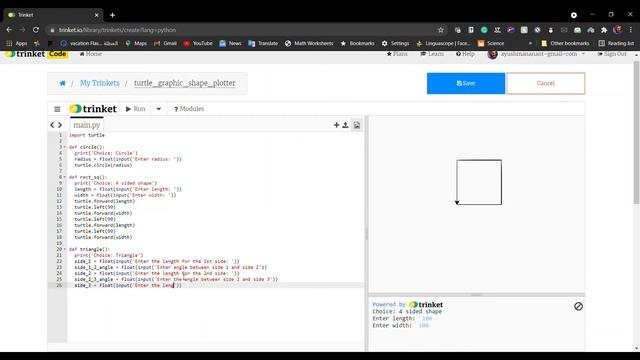The width and height of the screenshot is (640, 360).
Task: Open the Maps bookmark
Action: 136,43
